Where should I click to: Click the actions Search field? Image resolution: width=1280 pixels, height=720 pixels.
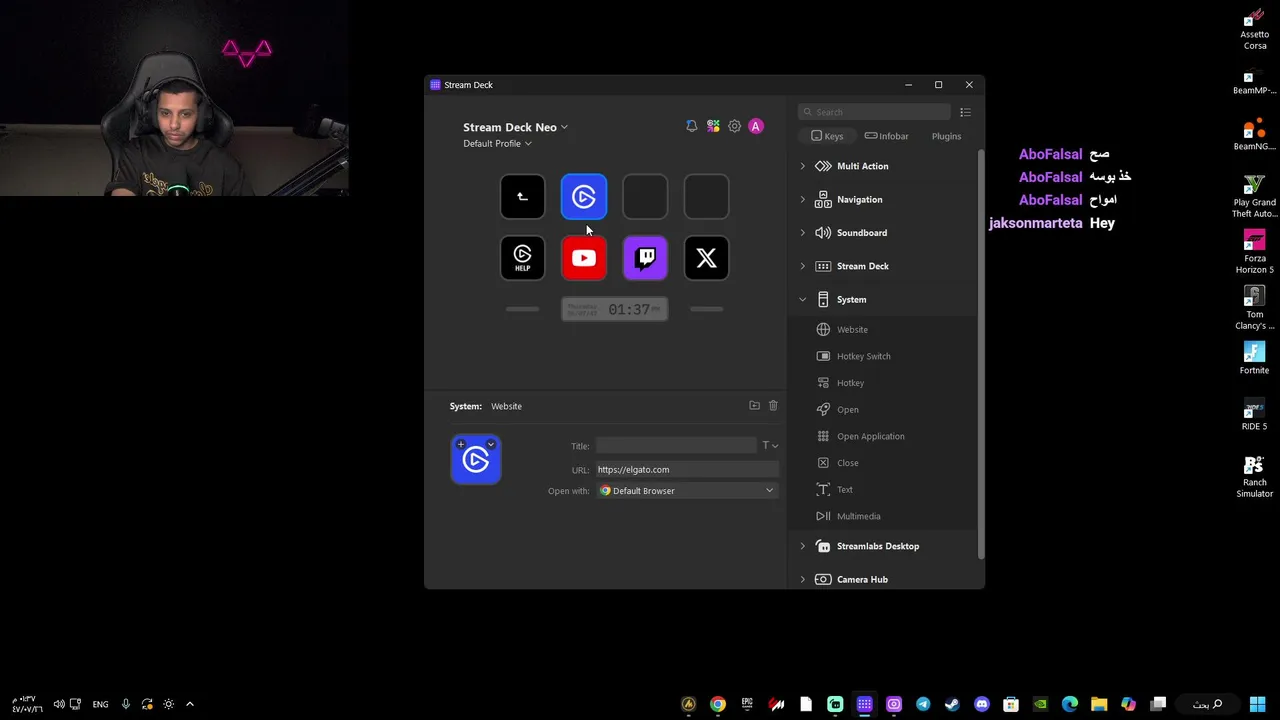[x=875, y=112]
